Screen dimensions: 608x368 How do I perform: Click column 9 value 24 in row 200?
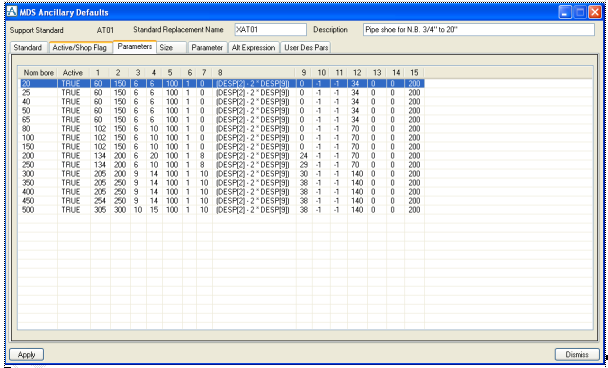(304, 155)
